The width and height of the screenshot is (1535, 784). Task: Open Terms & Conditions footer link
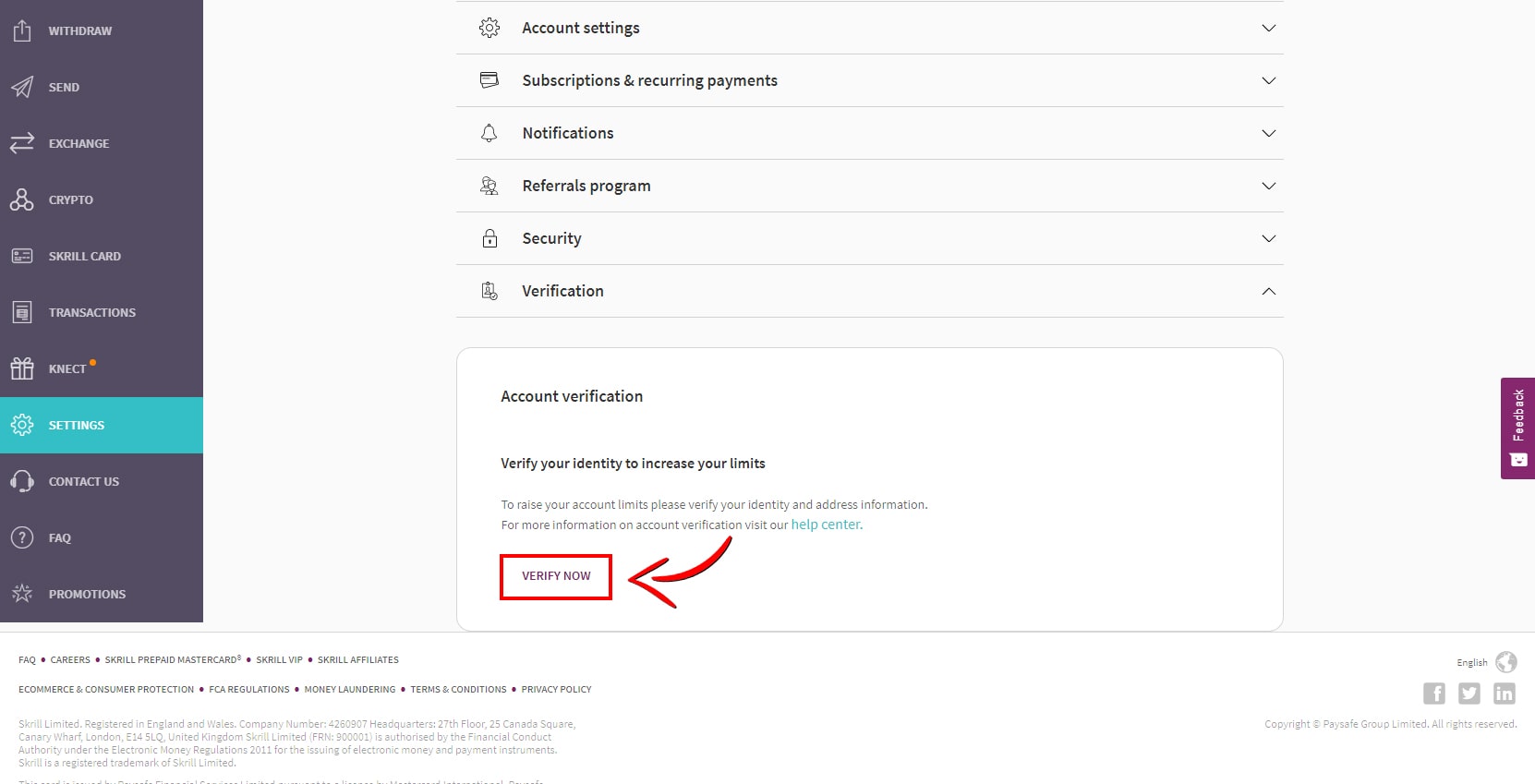pos(458,690)
